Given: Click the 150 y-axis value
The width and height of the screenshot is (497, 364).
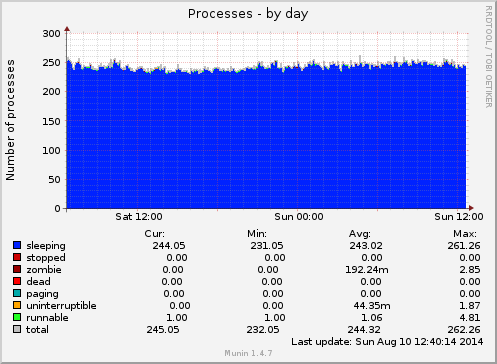Looking at the screenshot, I should [51, 121].
